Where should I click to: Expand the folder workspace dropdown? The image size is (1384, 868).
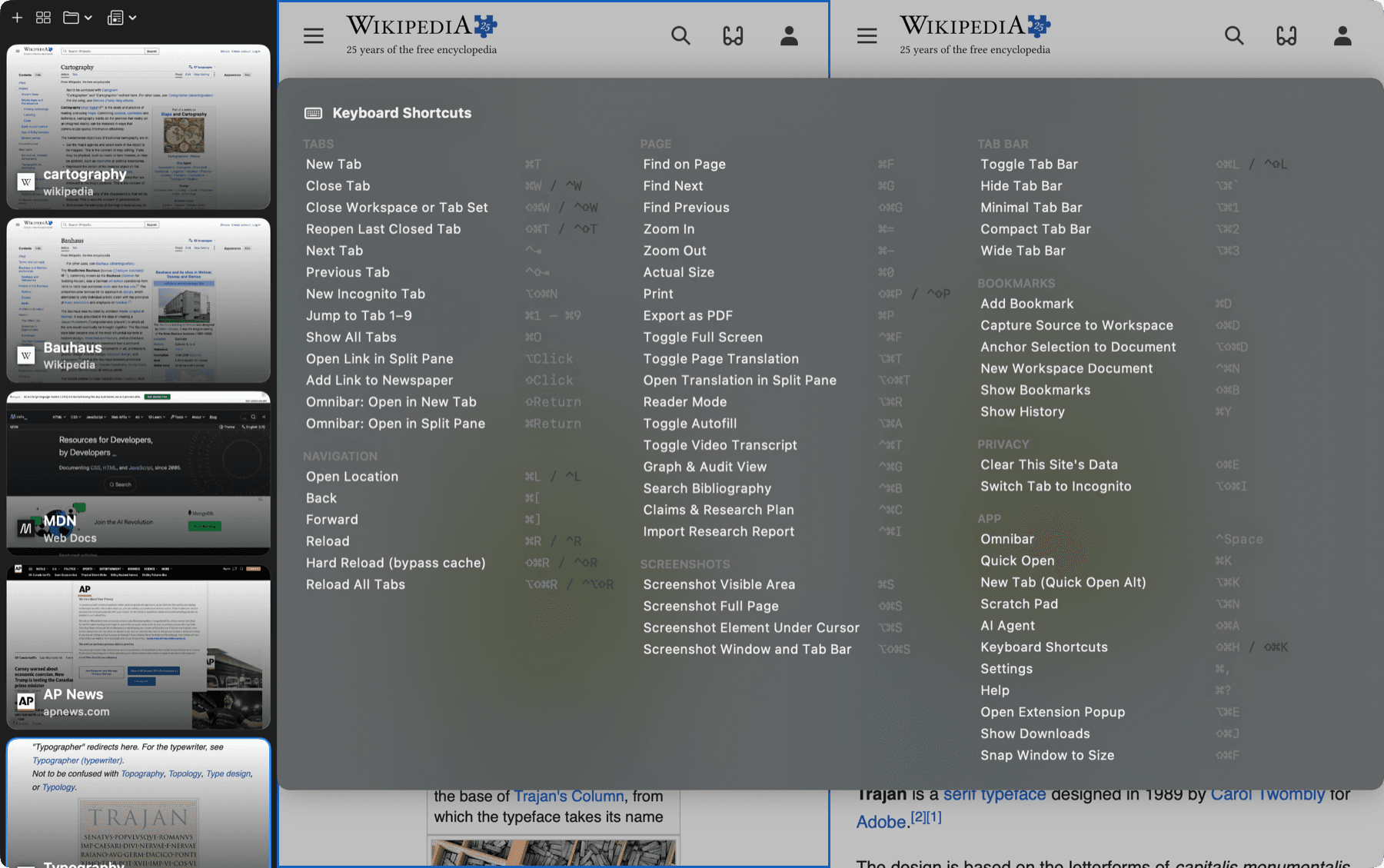[x=78, y=17]
